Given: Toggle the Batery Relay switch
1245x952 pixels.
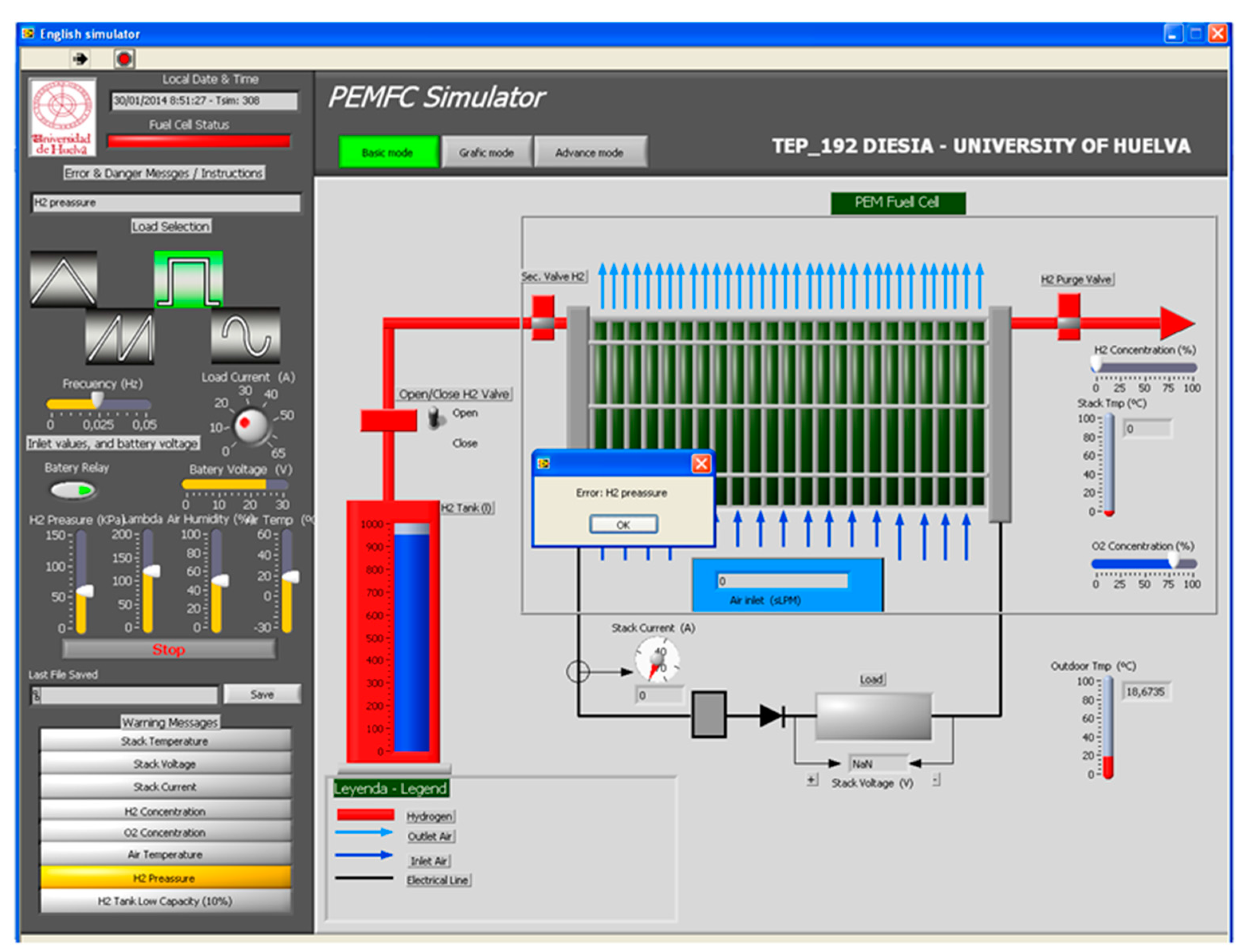Looking at the screenshot, I should tap(73, 491).
